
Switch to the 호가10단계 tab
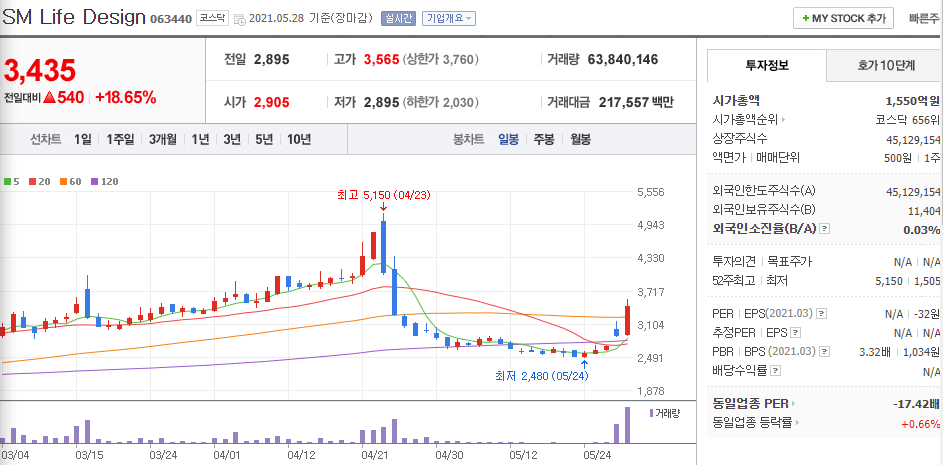pos(886,66)
